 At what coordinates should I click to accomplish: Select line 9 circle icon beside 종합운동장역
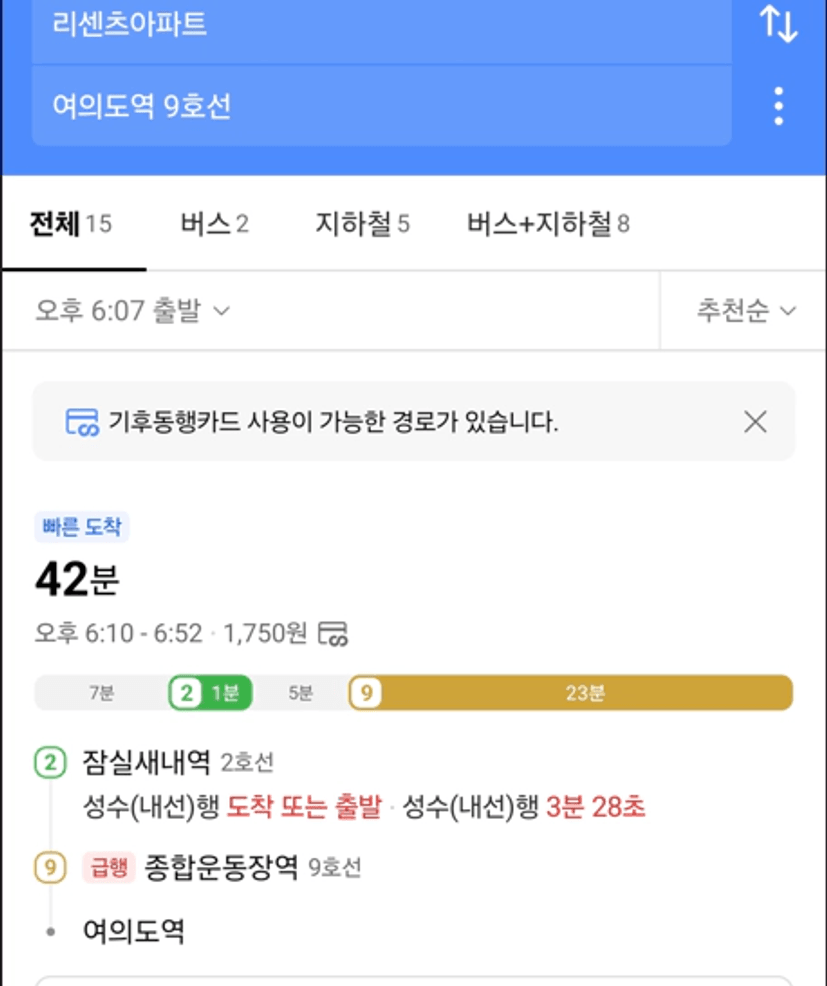click(50, 867)
